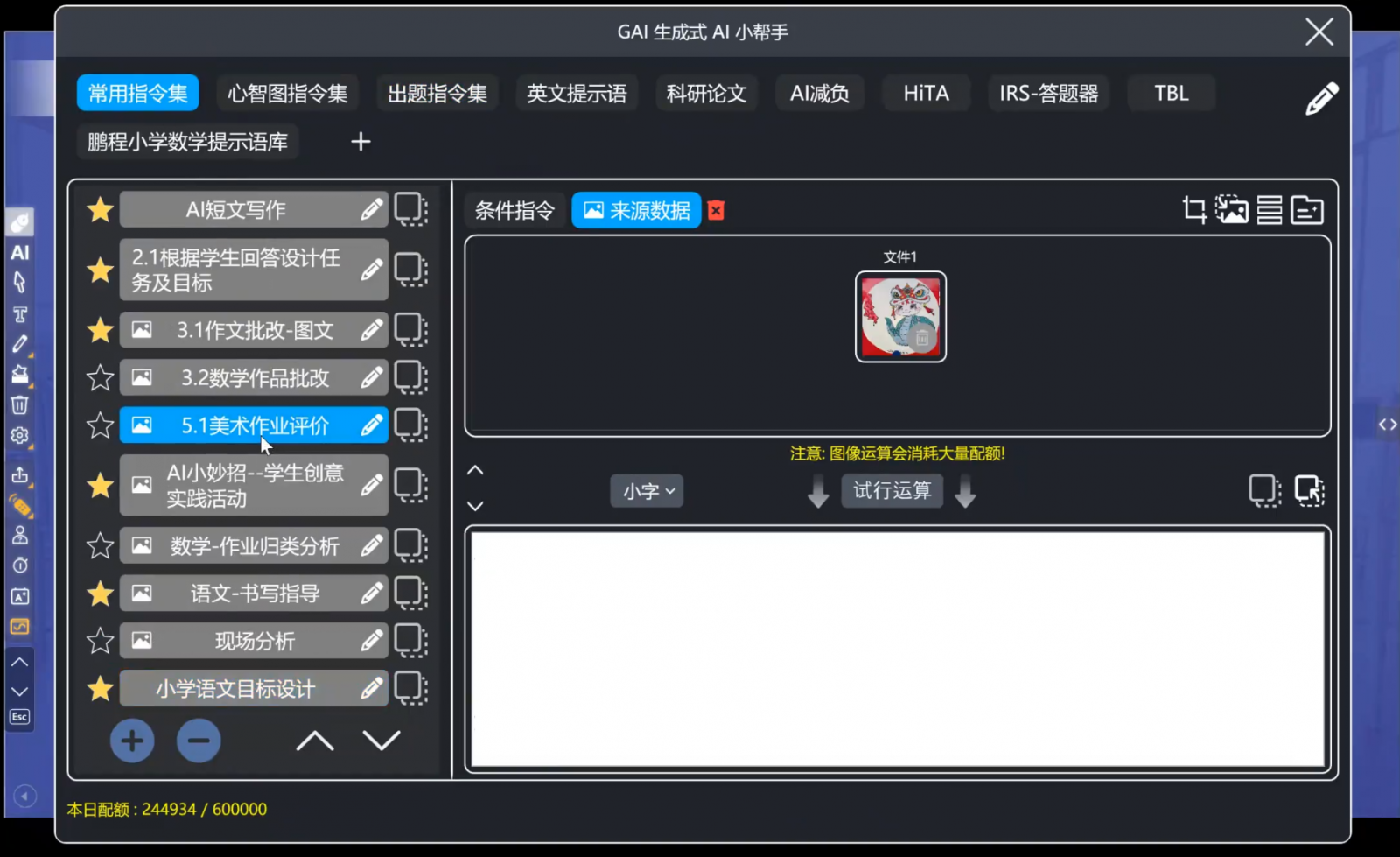
Task: Open the 小字 font size dropdown
Action: click(x=647, y=491)
